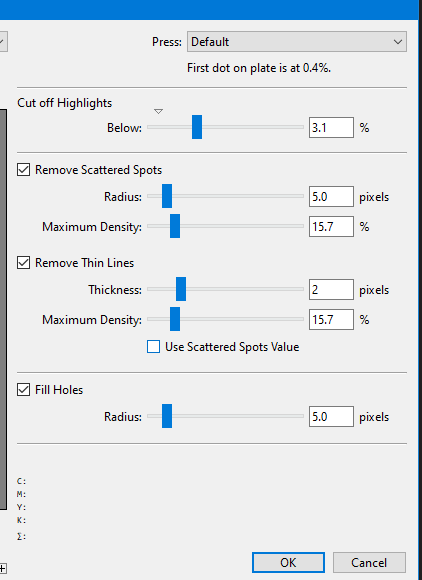Disable the Fill Holes checkbox
The image size is (422, 580).
click(24, 390)
